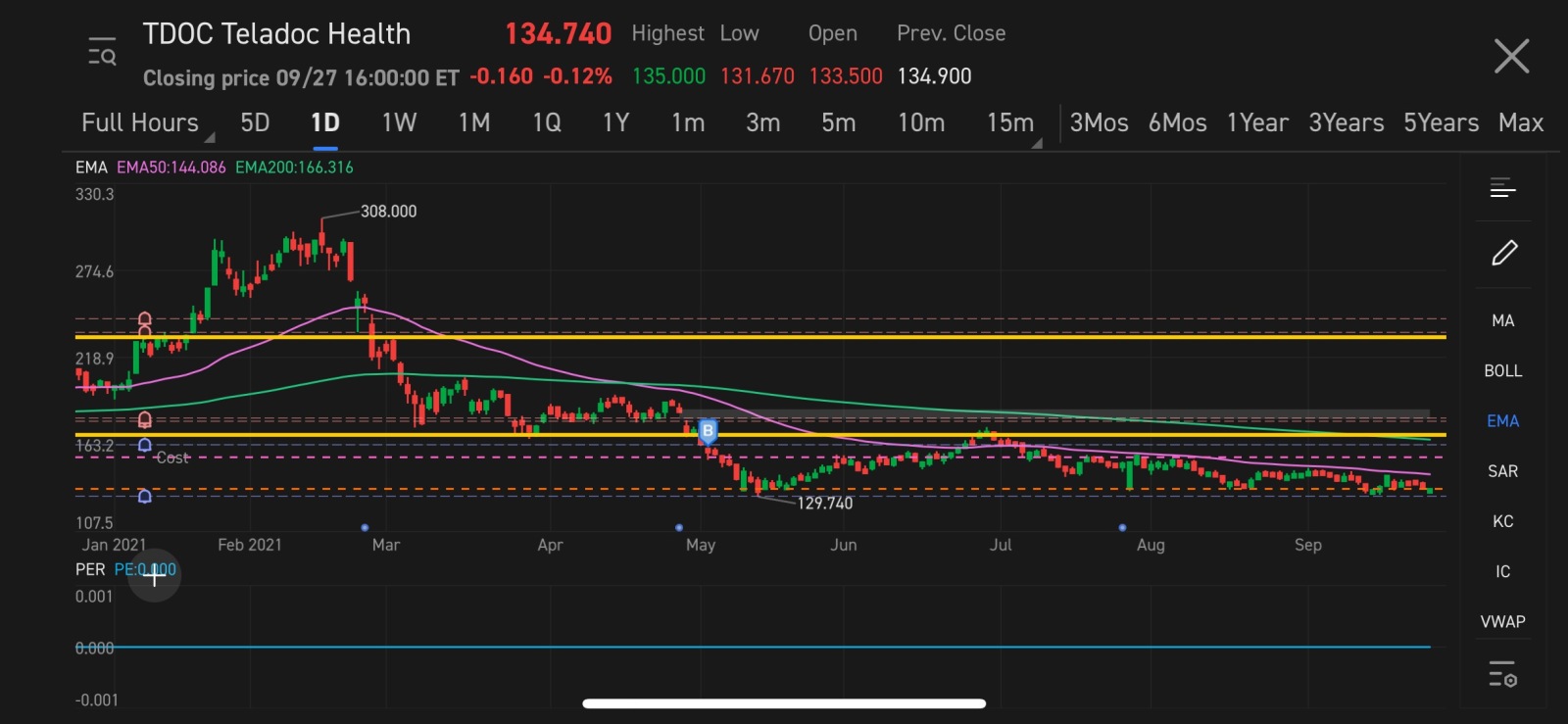The height and width of the screenshot is (724, 1568).
Task: Set chart range to 6Mos
Action: pos(1177,122)
